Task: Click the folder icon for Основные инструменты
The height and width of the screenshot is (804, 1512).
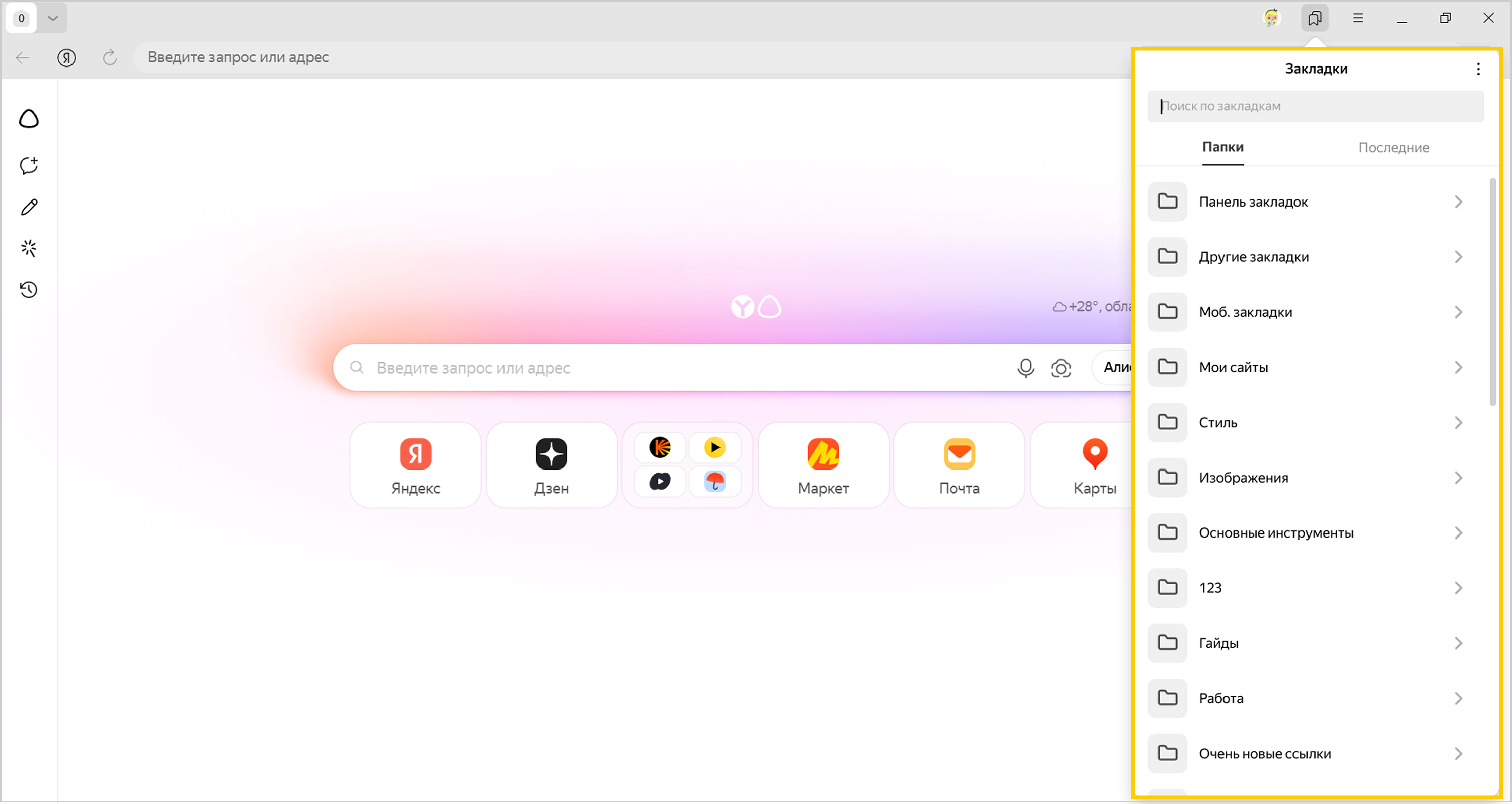Action: 1168,533
